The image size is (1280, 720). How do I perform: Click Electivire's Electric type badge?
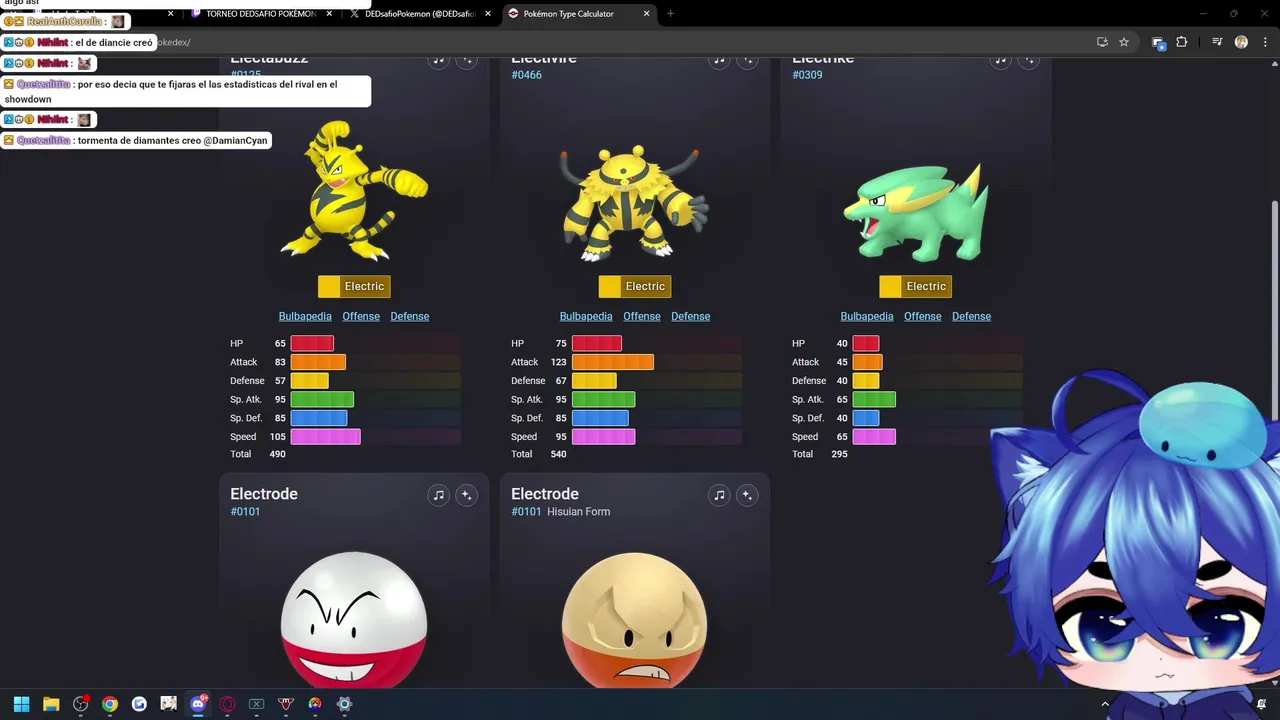click(x=635, y=286)
